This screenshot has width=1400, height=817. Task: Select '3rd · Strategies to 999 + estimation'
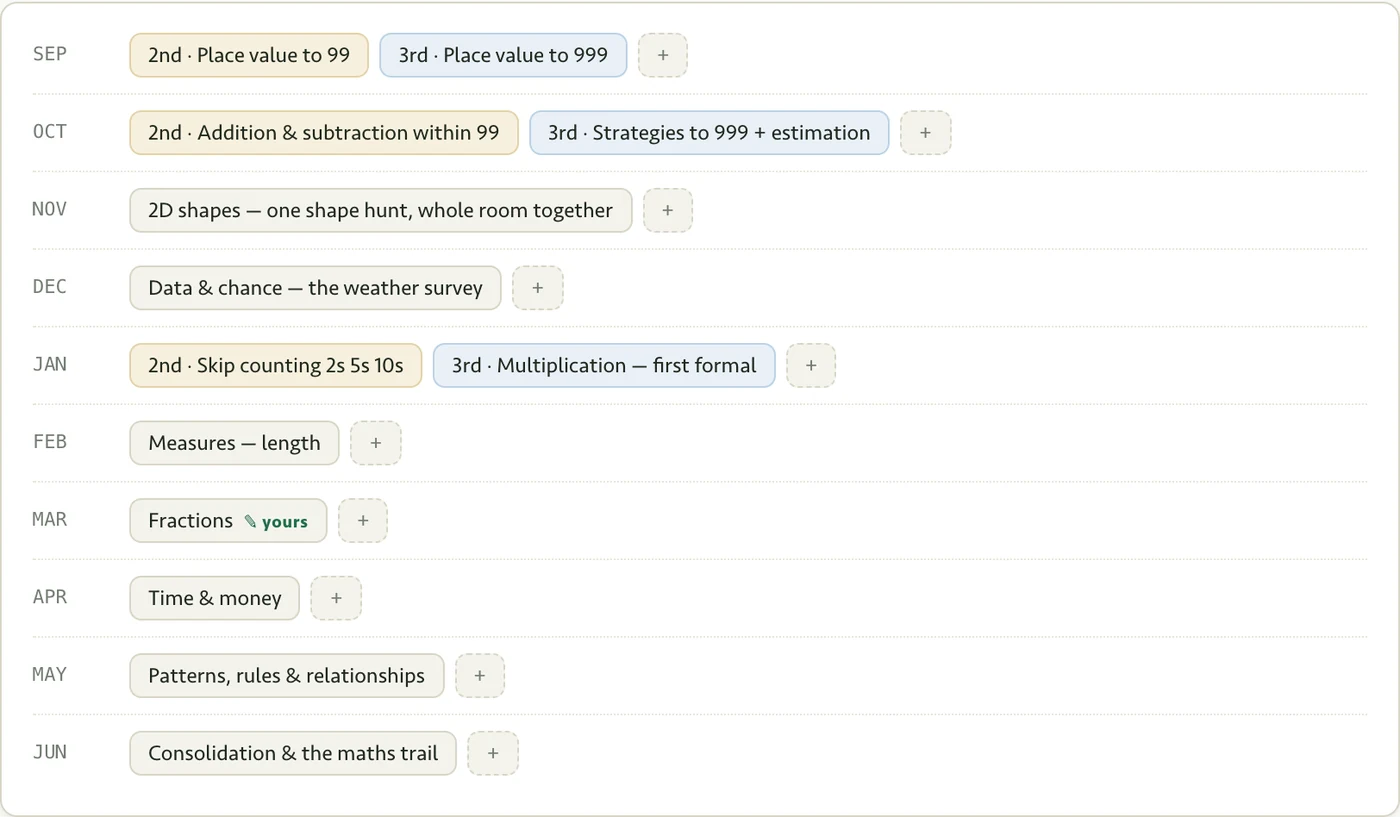click(709, 133)
